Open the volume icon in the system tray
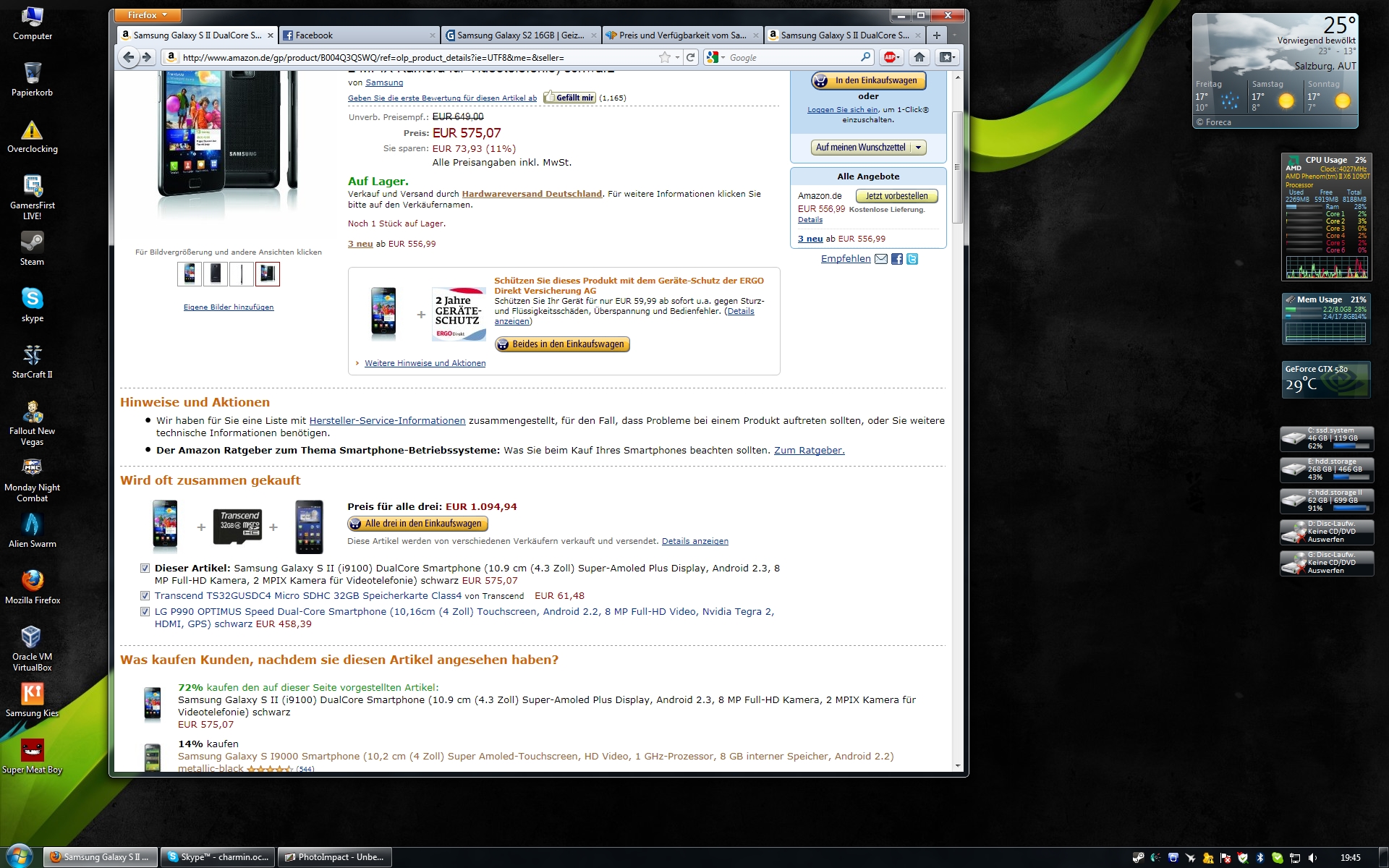1389x868 pixels. coord(1313,858)
